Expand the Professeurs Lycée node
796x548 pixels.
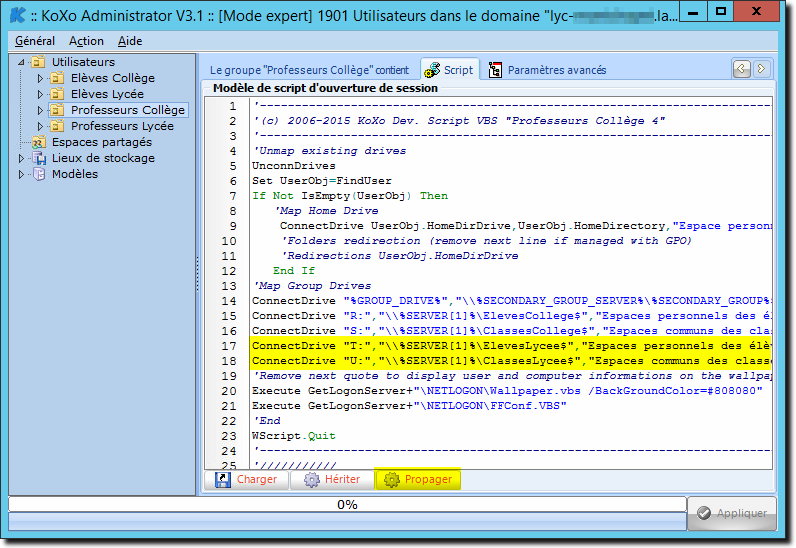[40, 126]
